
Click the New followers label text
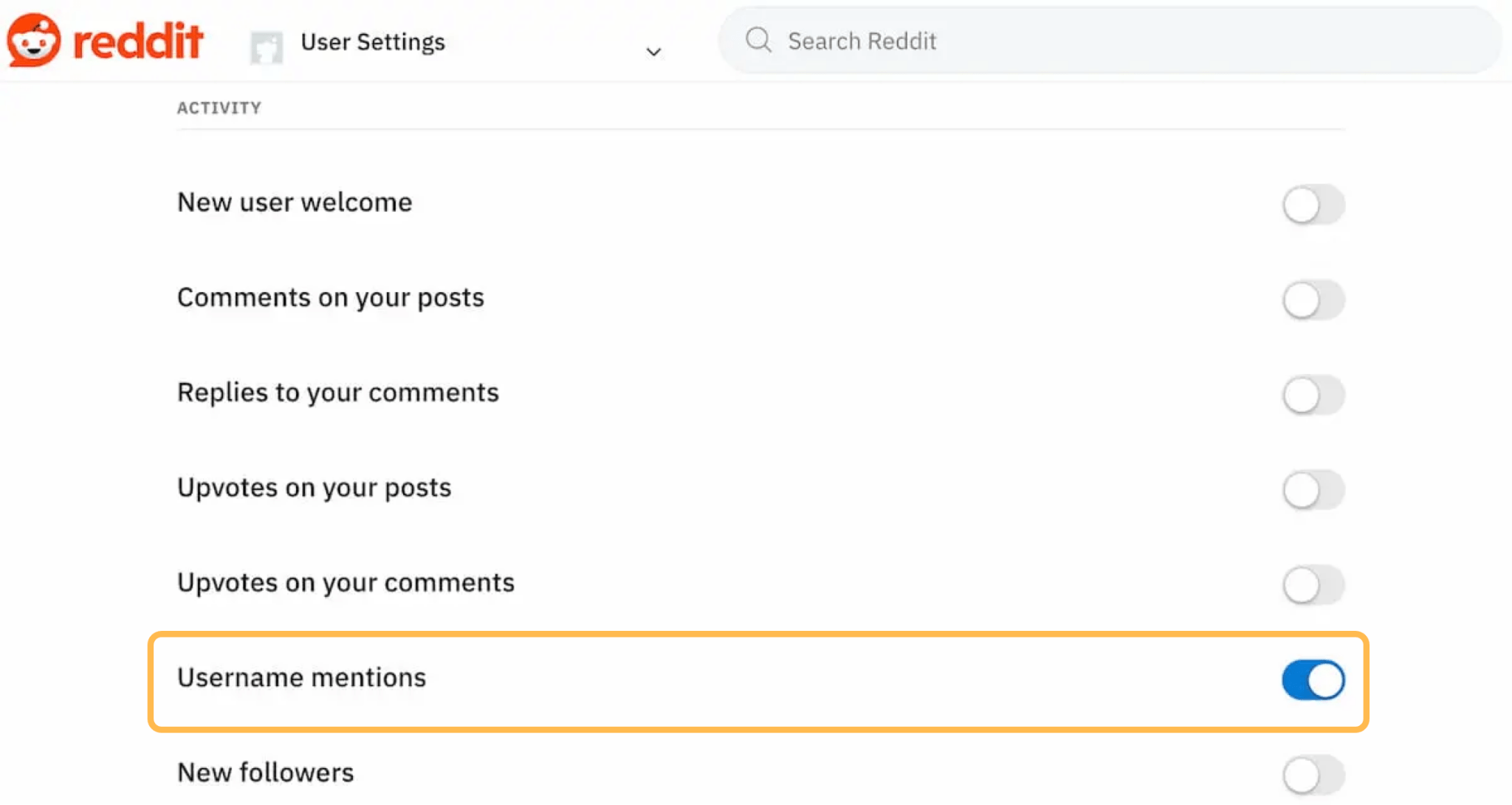264,773
